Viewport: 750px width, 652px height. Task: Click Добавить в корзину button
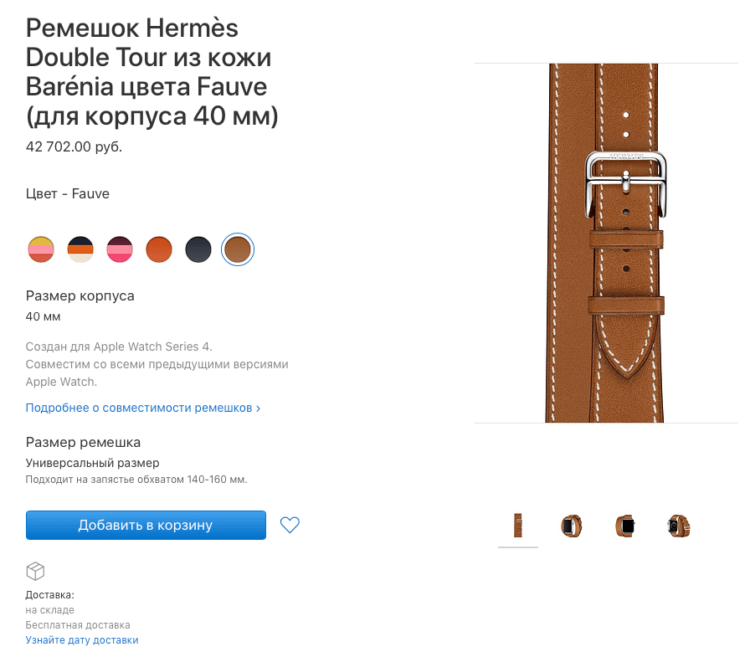(x=146, y=525)
